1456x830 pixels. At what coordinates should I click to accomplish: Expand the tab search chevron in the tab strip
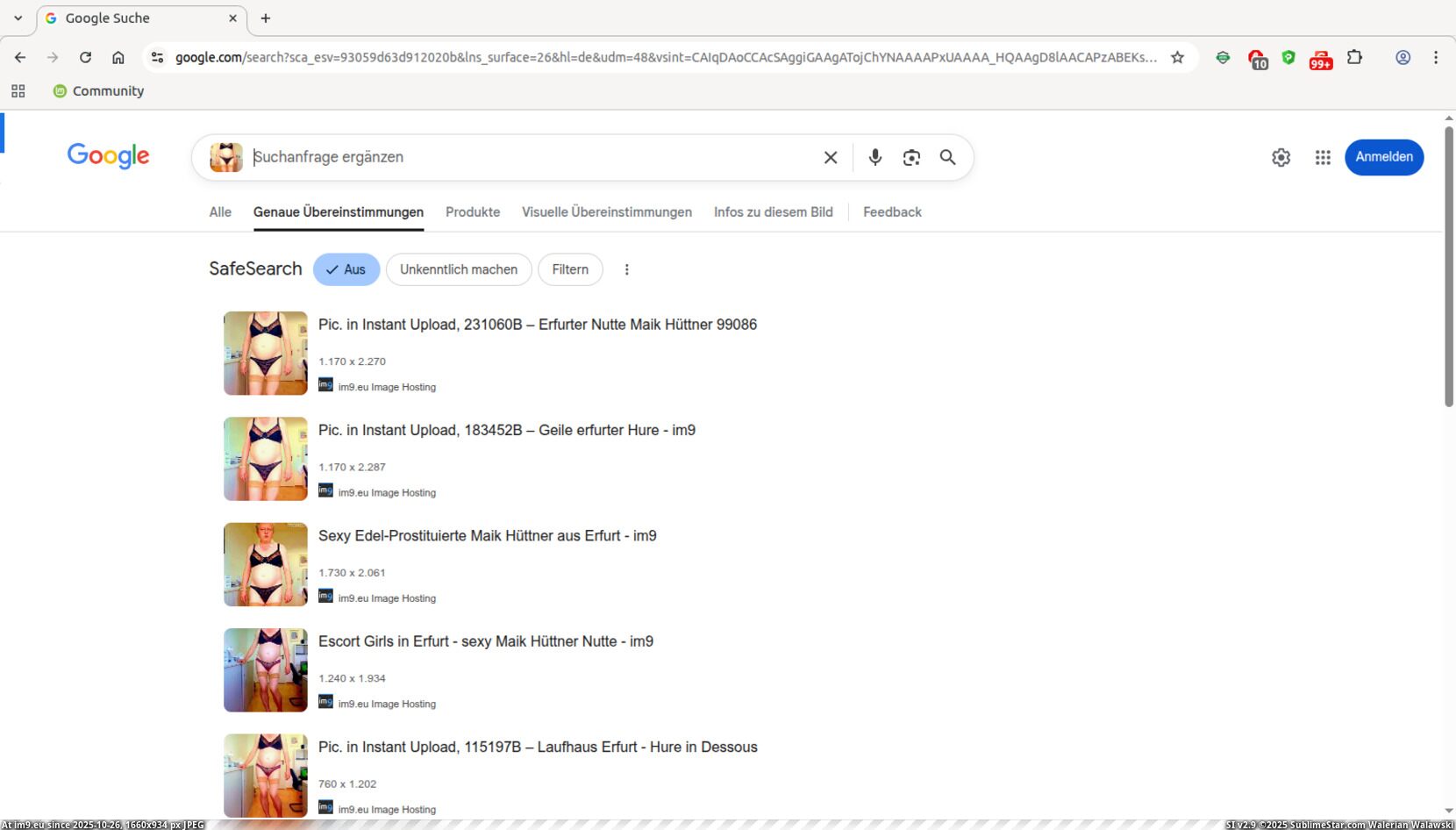(x=18, y=18)
